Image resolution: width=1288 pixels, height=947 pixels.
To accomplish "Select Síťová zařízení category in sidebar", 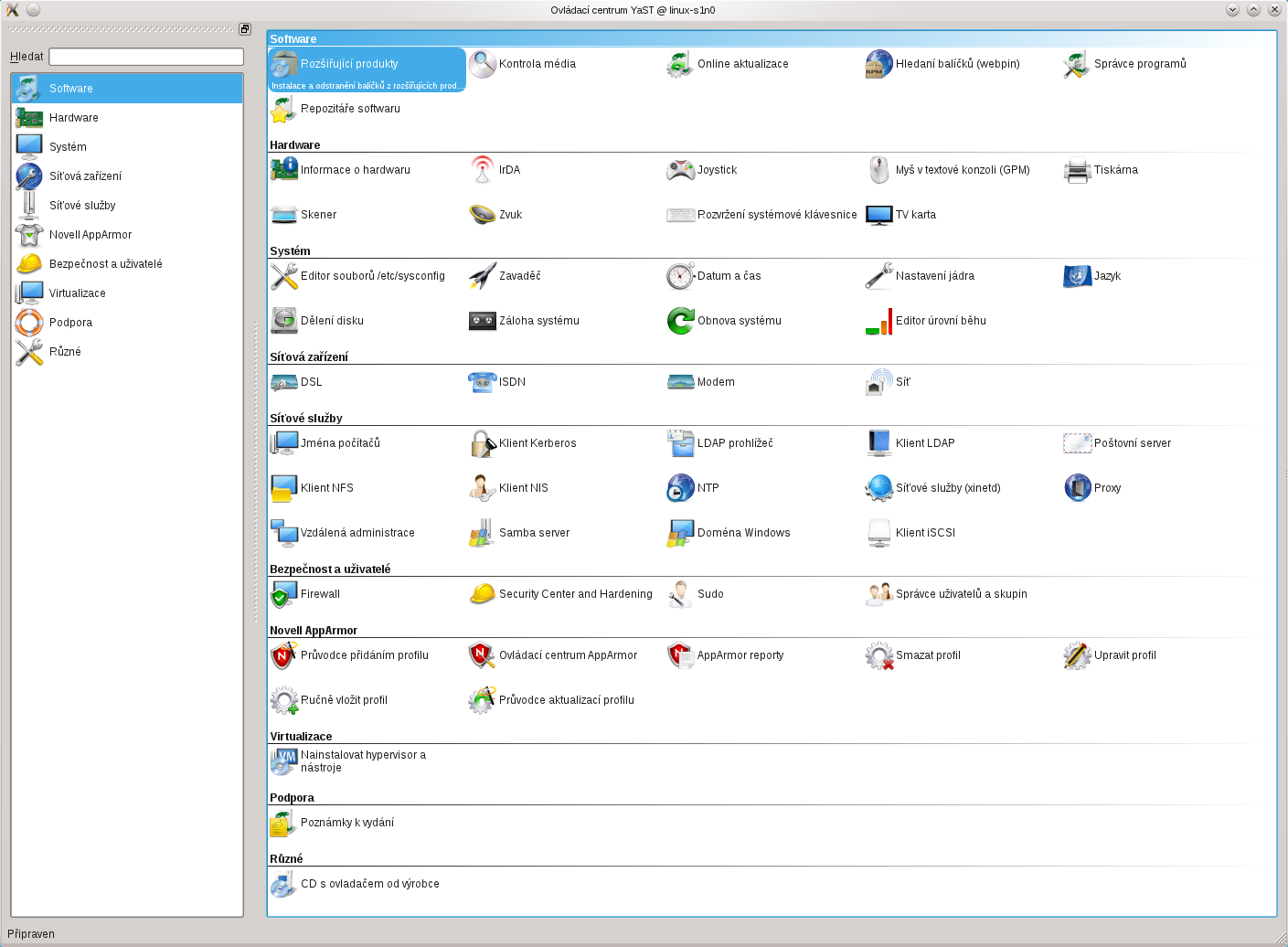I will click(x=127, y=176).
